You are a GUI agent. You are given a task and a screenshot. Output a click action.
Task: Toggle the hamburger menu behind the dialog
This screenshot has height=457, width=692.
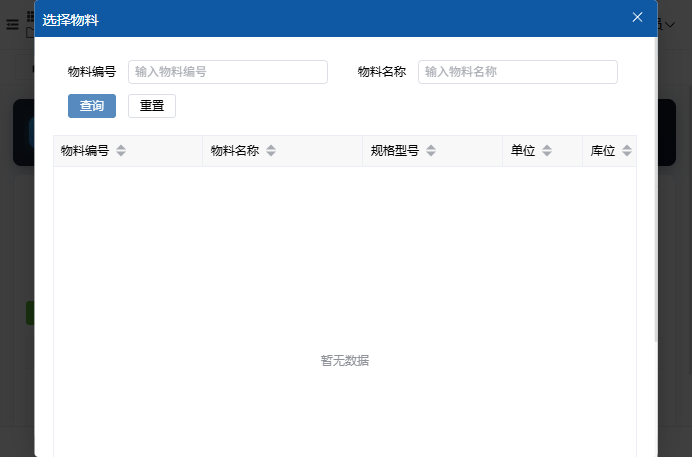[12, 24]
